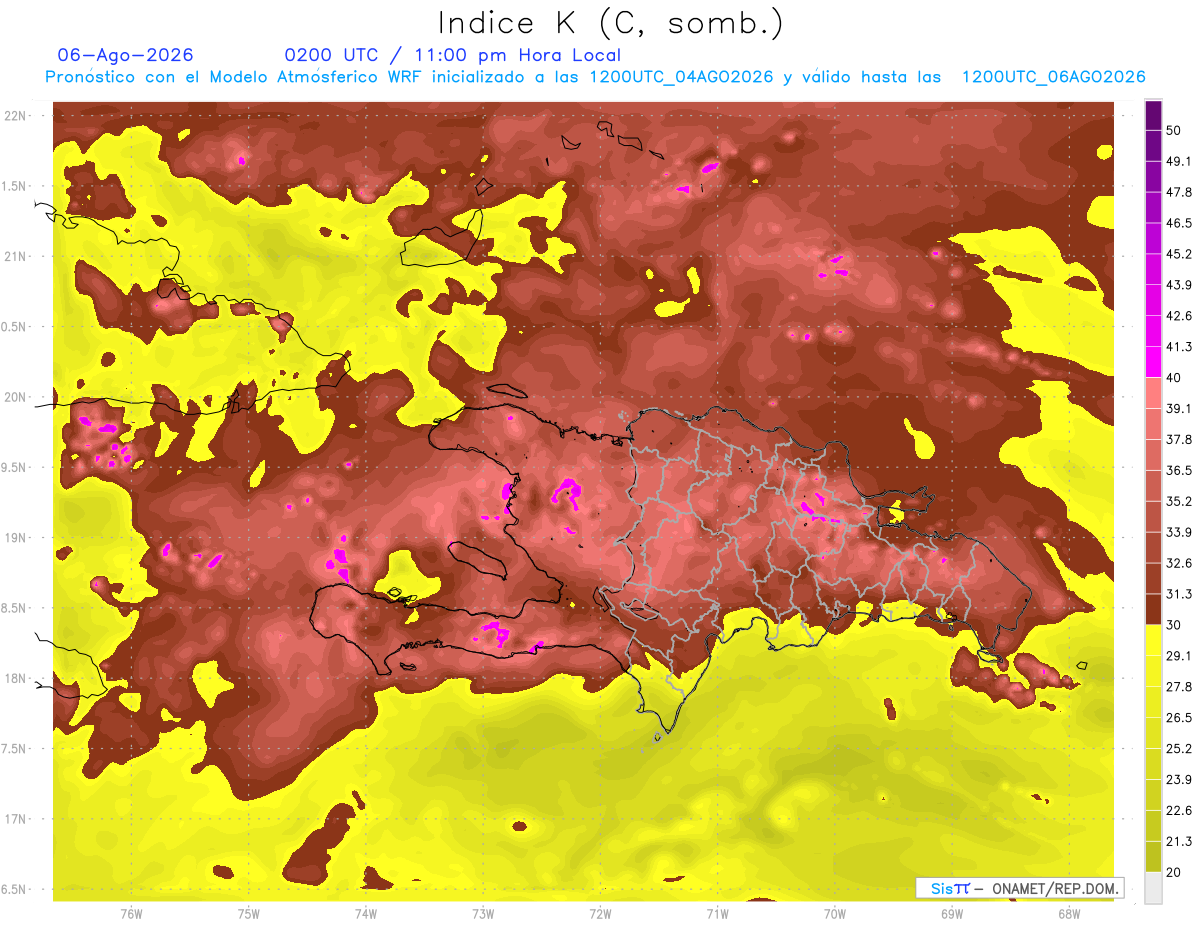Click the "72W" longitude label
The width and height of the screenshot is (1200, 927).
point(600,914)
